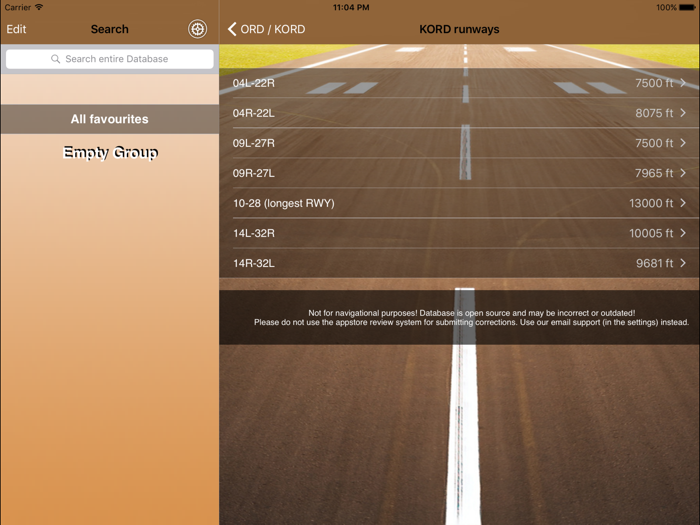The width and height of the screenshot is (700, 525).
Task: Go back using the chevron arrow icon
Action: pyautogui.click(x=232, y=29)
